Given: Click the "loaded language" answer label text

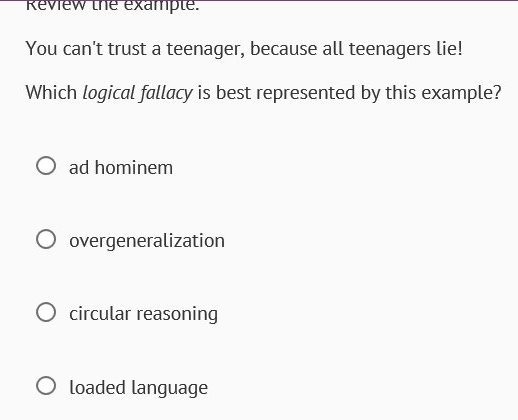Looking at the screenshot, I should tap(139, 388).
